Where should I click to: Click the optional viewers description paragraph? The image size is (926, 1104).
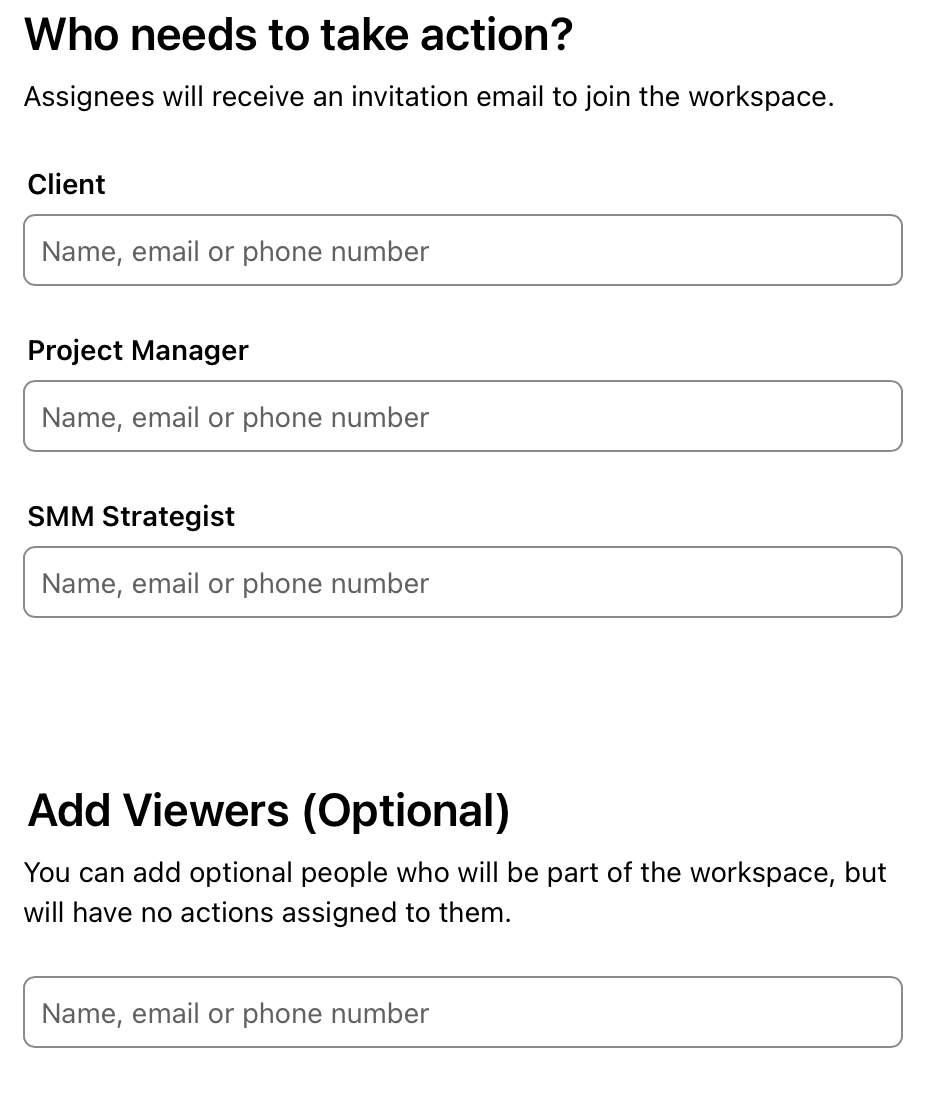point(455,892)
